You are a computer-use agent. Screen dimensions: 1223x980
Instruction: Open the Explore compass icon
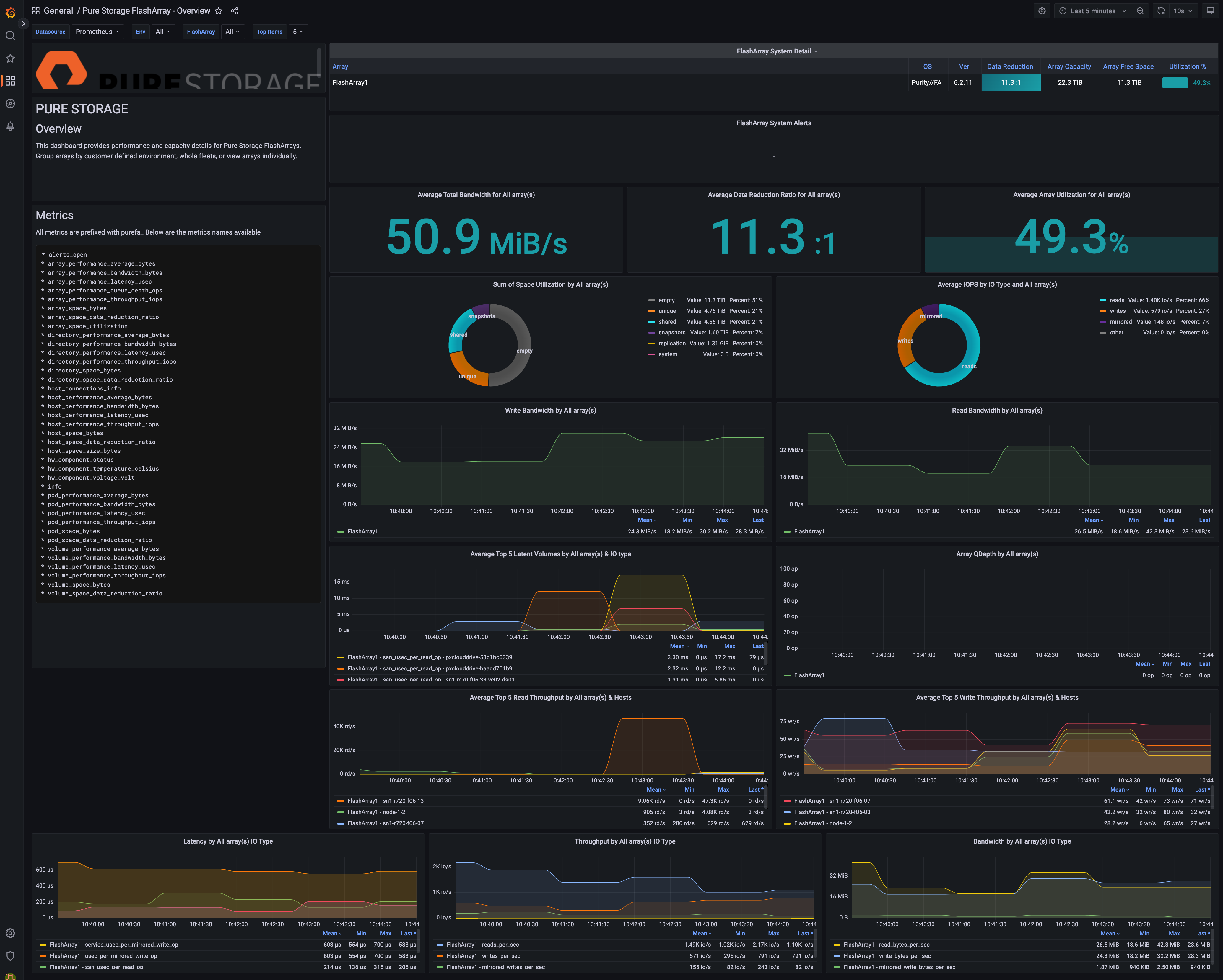pos(10,104)
